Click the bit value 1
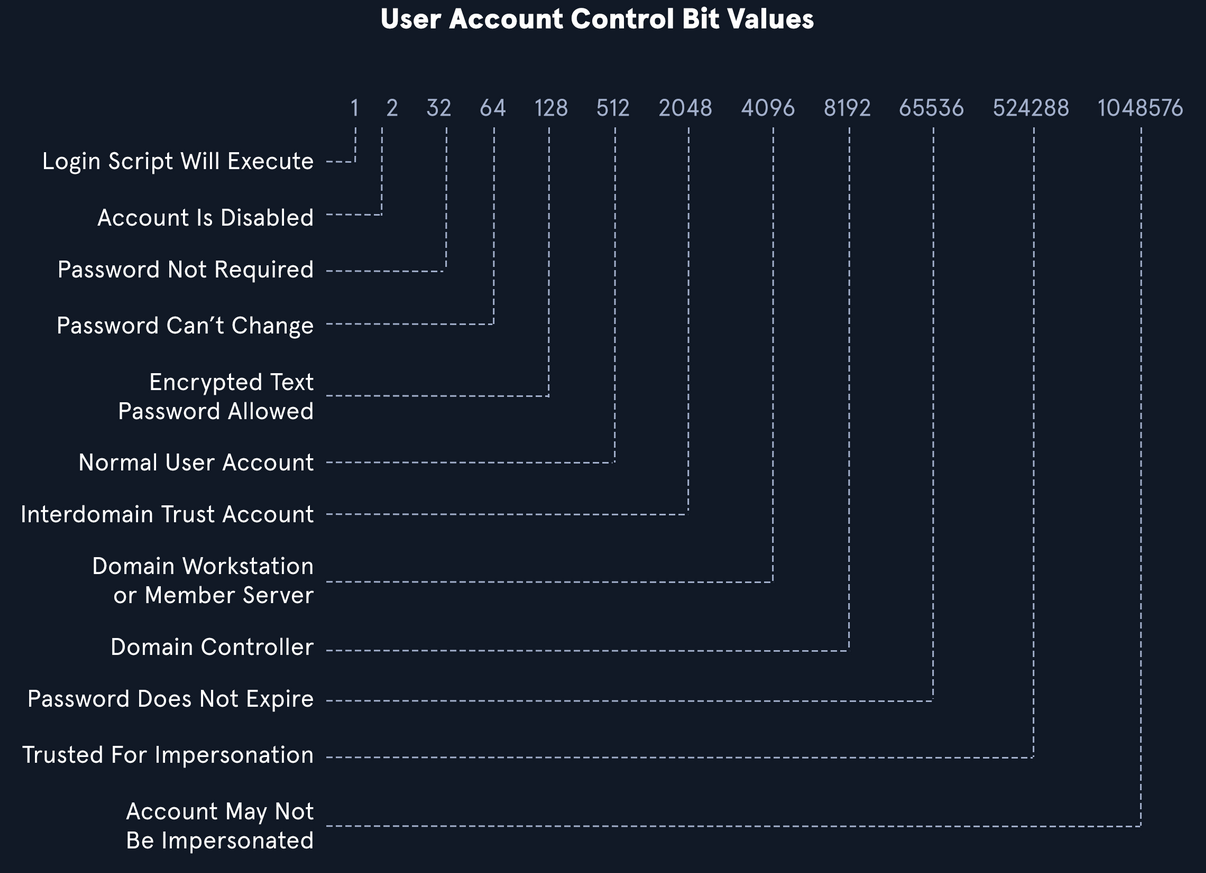Screen dimensions: 1206x873 (x=354, y=108)
